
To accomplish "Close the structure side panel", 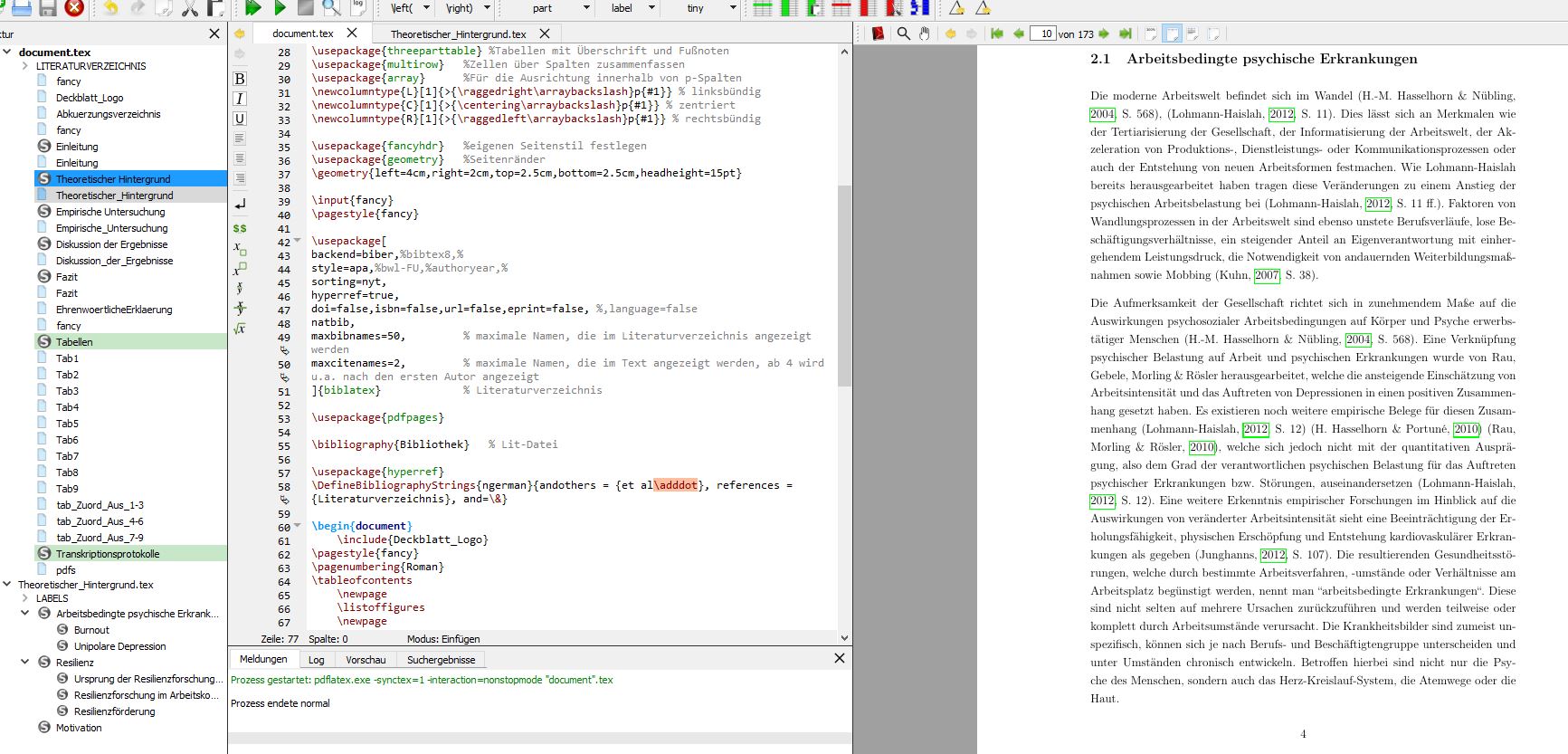I will pyautogui.click(x=214, y=33).
